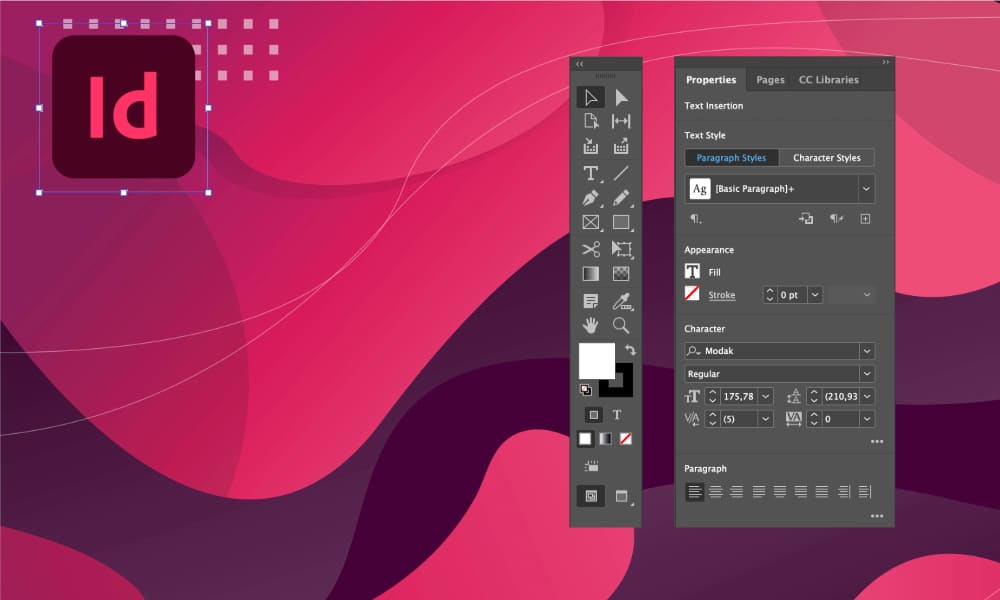This screenshot has width=1000, height=600.
Task: Pick the Content Collector tool
Action: coord(591,146)
